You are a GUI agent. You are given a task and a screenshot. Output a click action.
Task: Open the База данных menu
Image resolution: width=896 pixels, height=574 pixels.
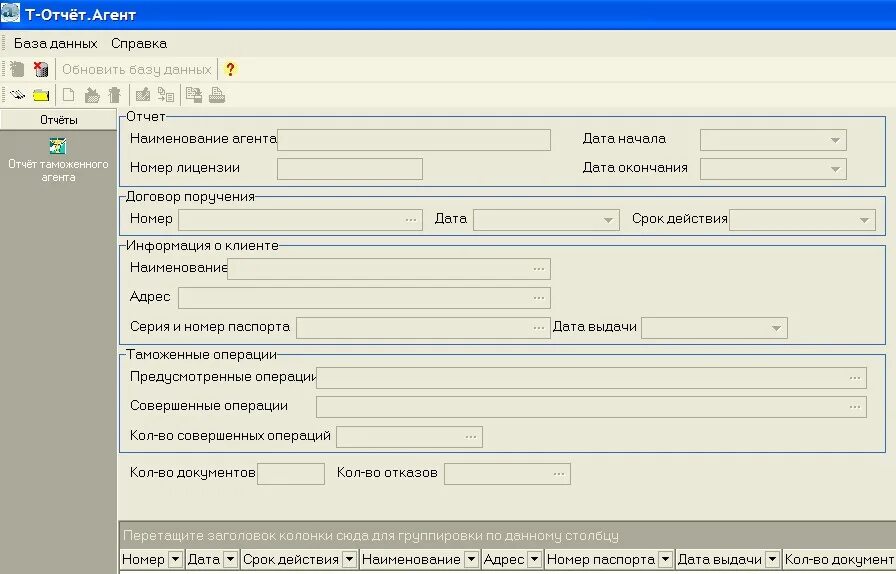tap(55, 43)
